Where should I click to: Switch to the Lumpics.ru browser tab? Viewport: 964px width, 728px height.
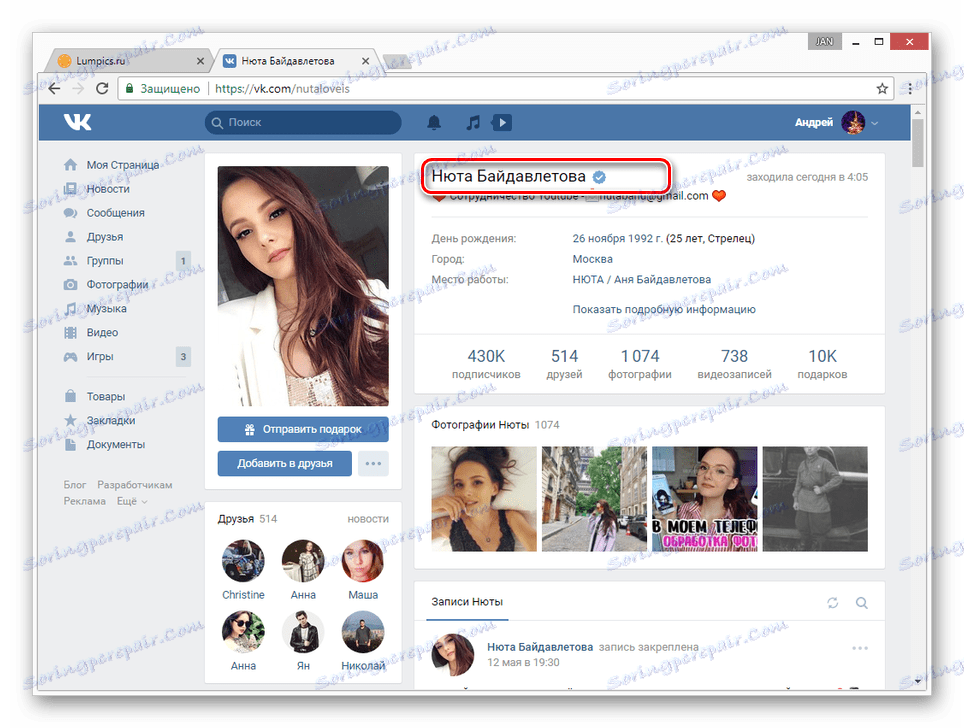(x=128, y=61)
